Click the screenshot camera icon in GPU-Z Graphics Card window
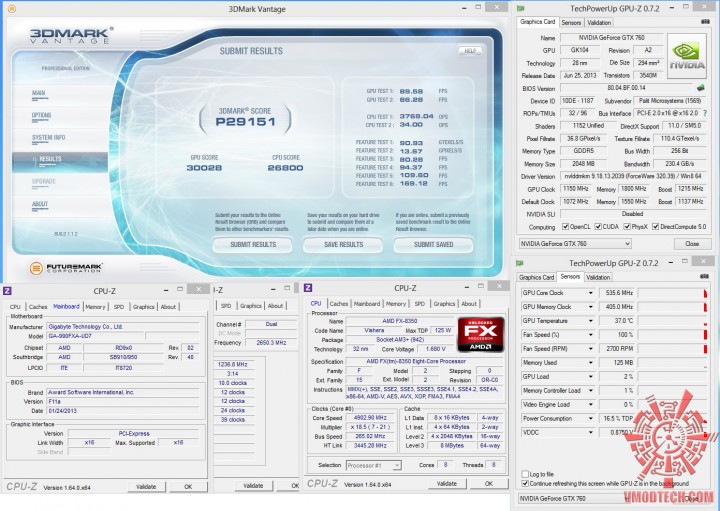 click(x=706, y=22)
